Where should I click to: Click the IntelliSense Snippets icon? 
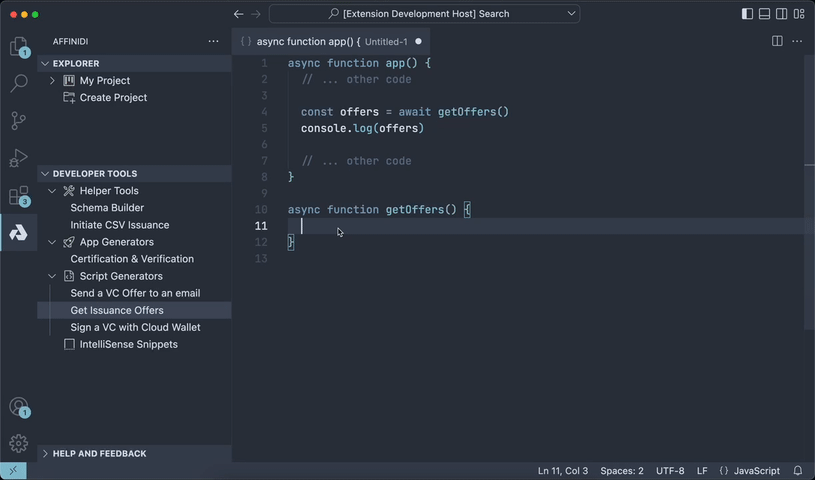click(69, 344)
